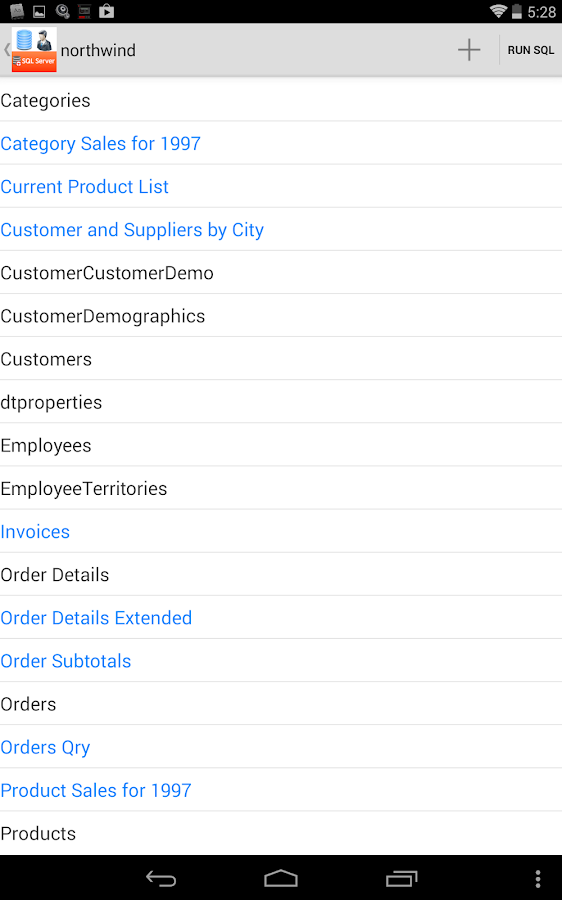Tap the Play Store notification icon
This screenshot has width=562, height=900.
(x=106, y=11)
